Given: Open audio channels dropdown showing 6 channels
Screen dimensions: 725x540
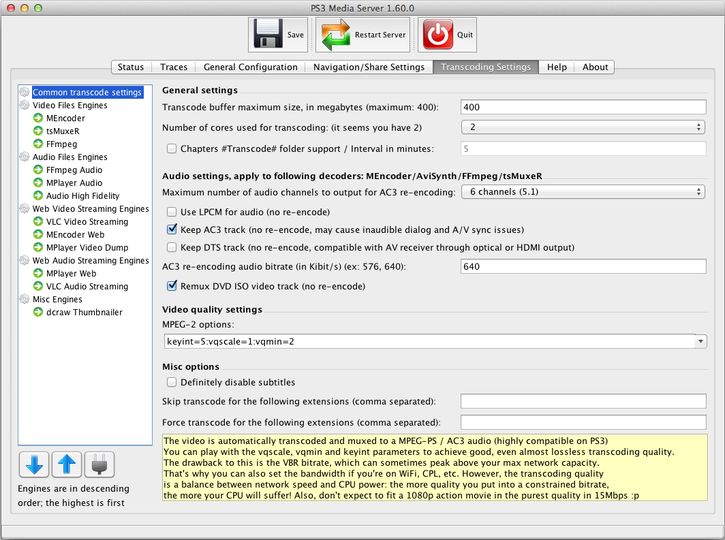Looking at the screenshot, I should pos(583,191).
